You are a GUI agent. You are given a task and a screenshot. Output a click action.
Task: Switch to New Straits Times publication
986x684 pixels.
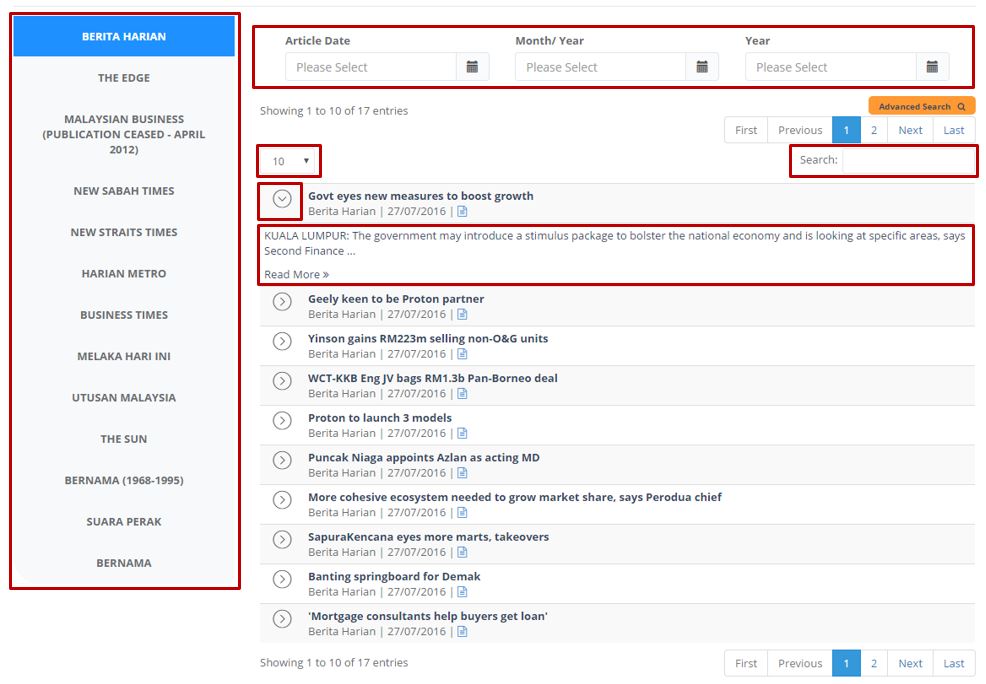(124, 232)
